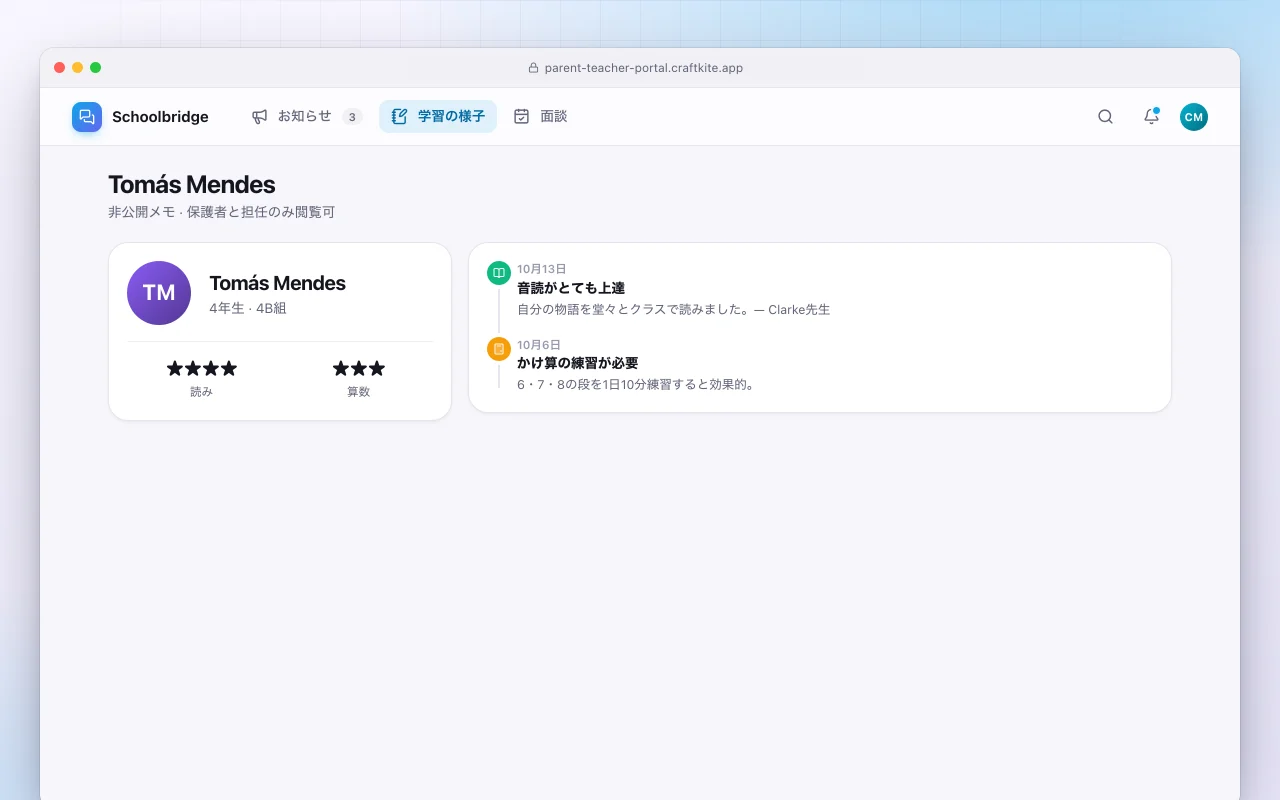Click the orange notepad icon for 10月6日 note
This screenshot has width=1280, height=800.
[x=498, y=349]
